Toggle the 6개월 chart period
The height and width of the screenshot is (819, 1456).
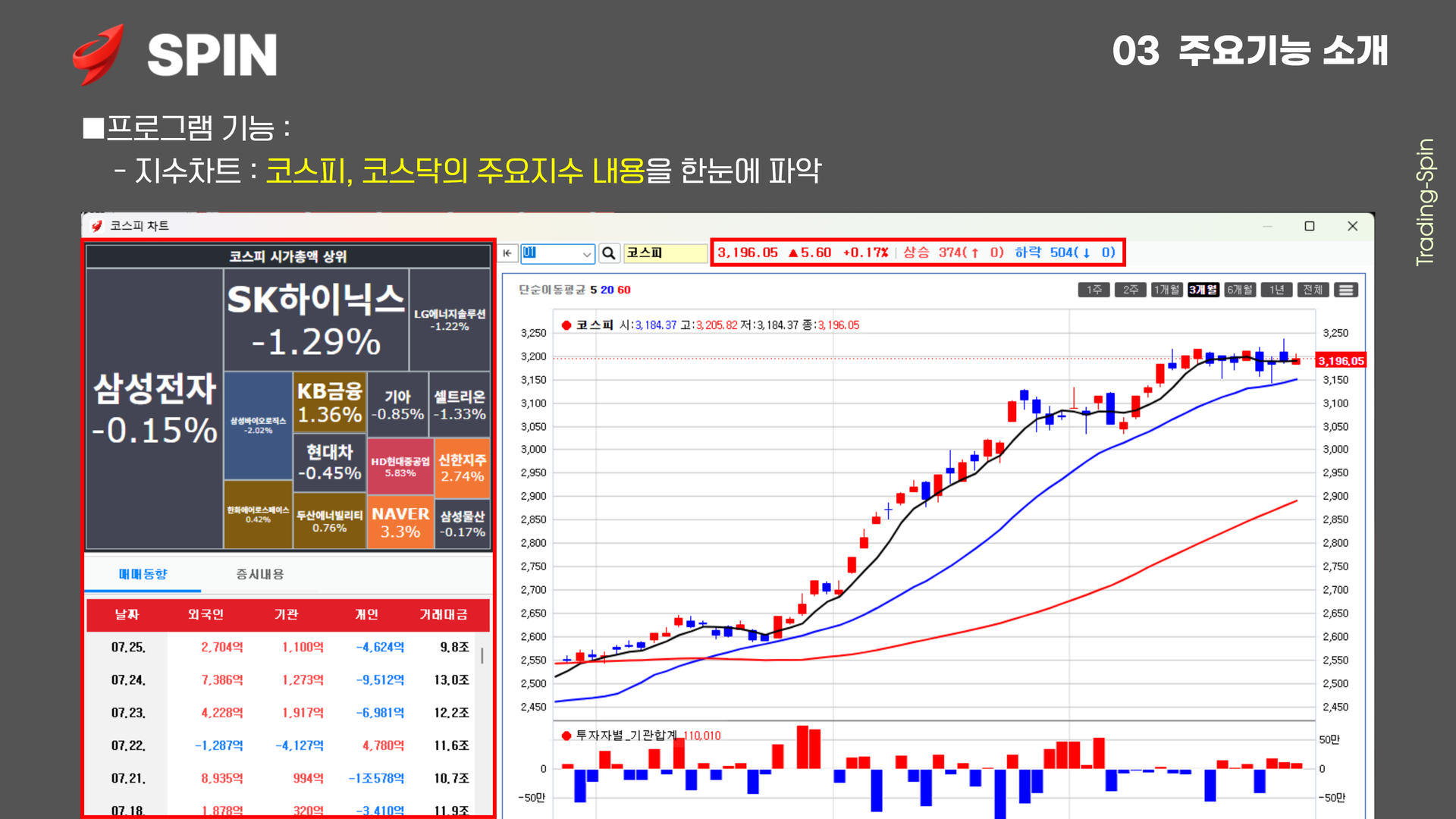tap(1240, 290)
